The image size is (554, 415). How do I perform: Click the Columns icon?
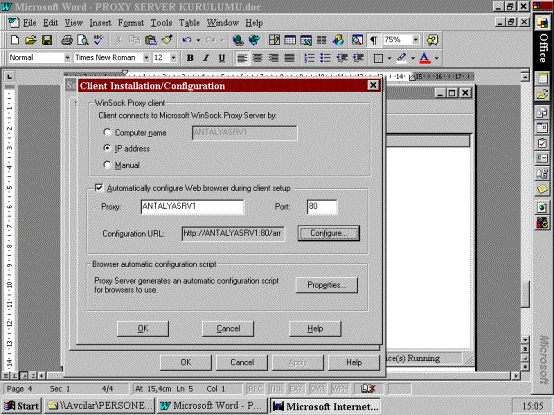point(322,40)
